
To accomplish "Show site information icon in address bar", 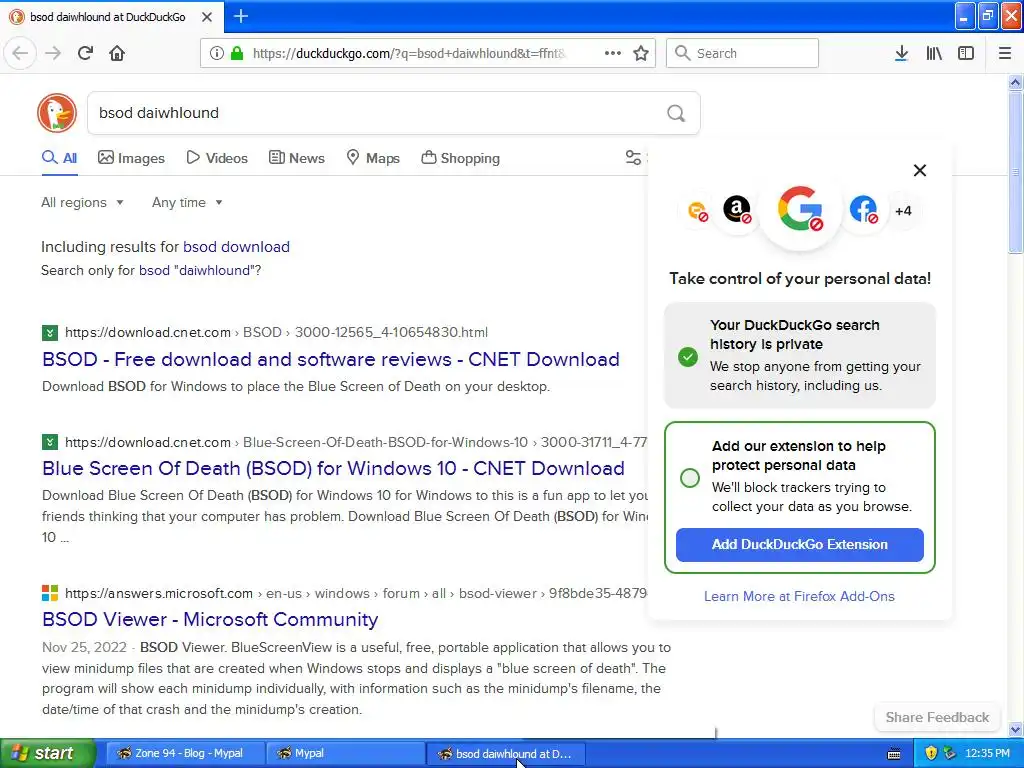I will coord(217,53).
